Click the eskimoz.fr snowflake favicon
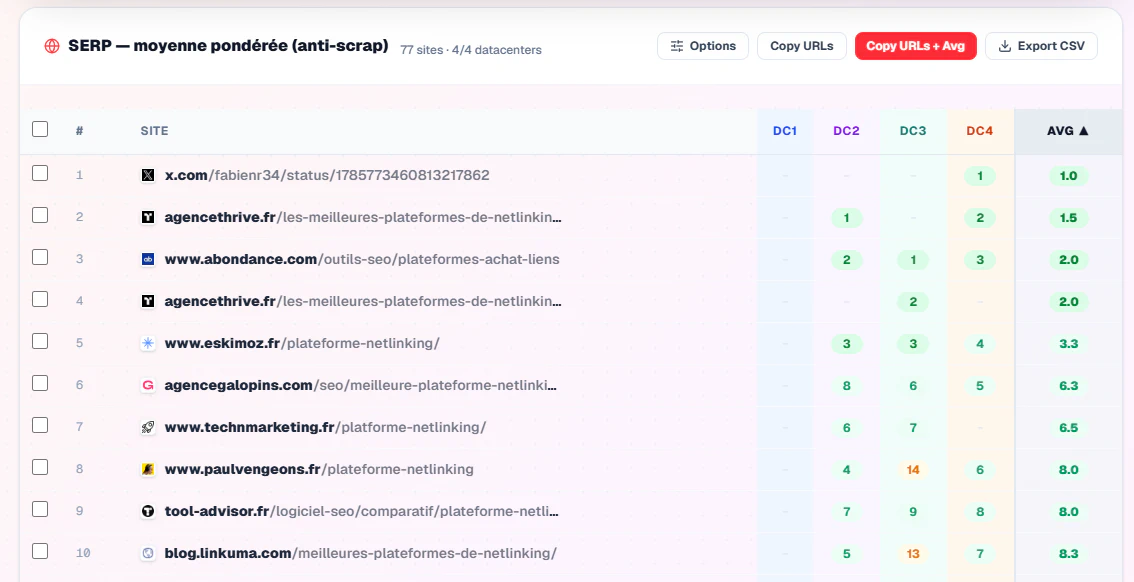 tap(148, 343)
